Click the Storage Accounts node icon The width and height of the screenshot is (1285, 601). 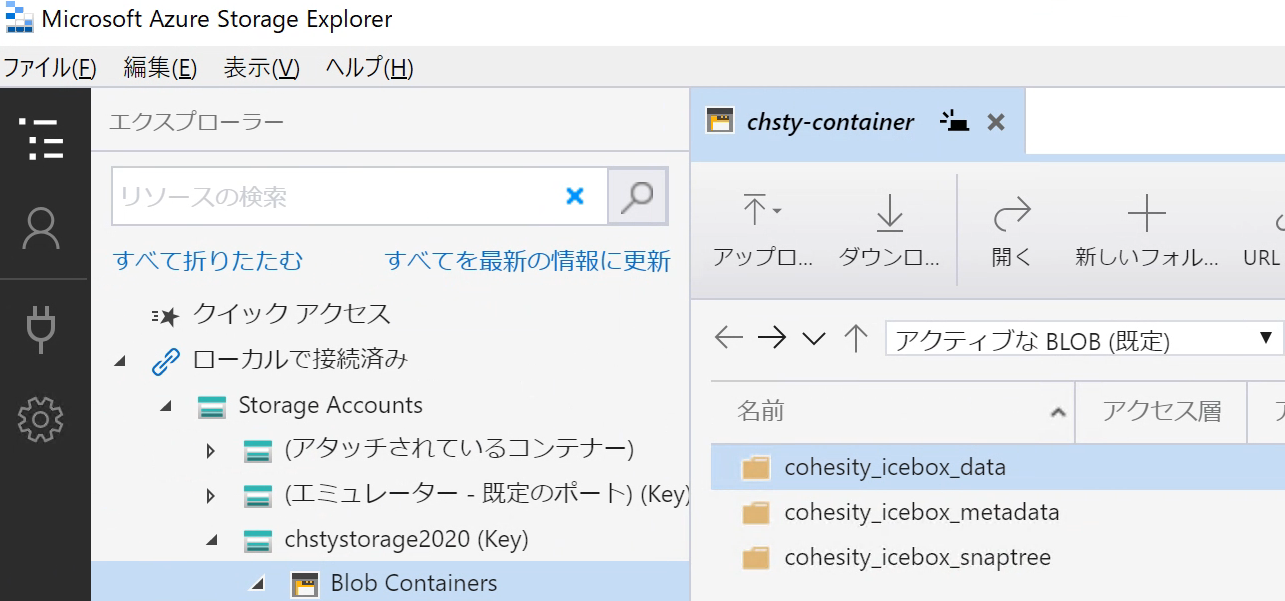(211, 406)
